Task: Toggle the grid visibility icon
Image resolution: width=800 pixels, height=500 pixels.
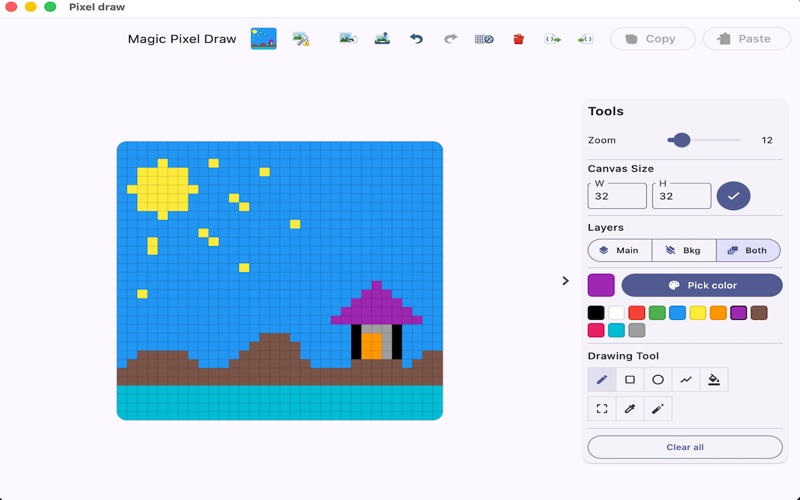Action: pos(484,39)
